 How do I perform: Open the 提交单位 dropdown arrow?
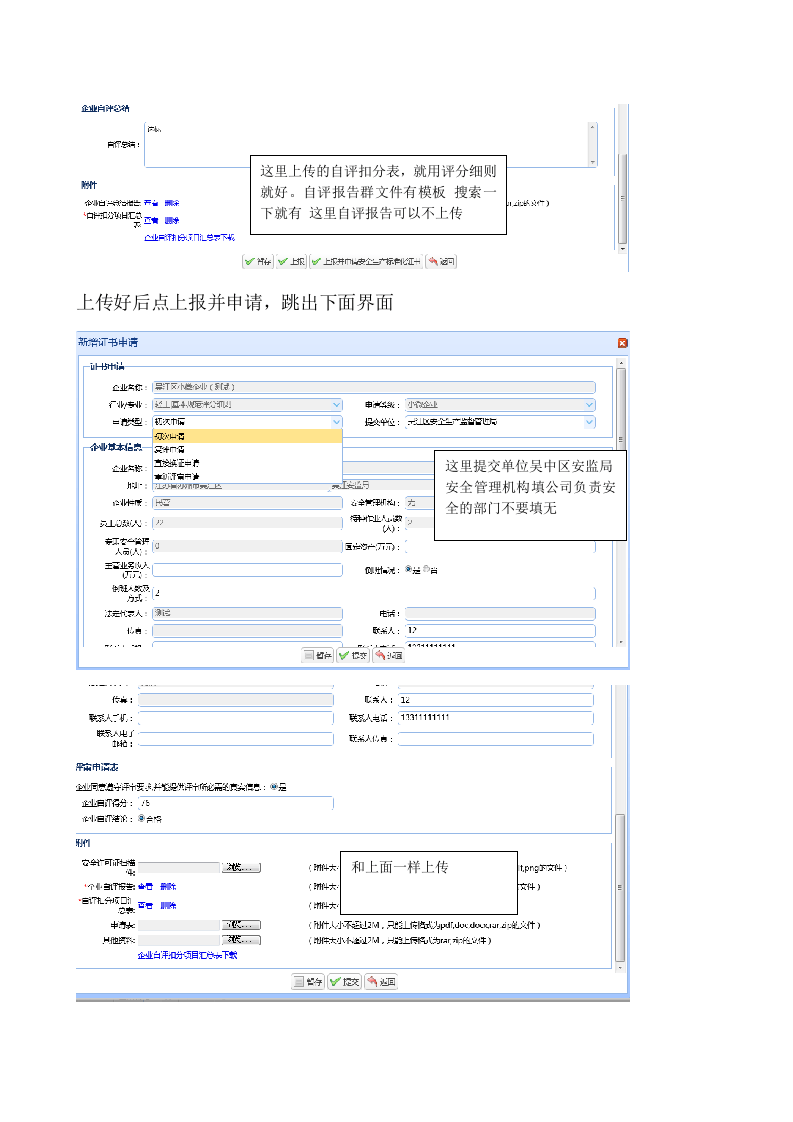(590, 422)
